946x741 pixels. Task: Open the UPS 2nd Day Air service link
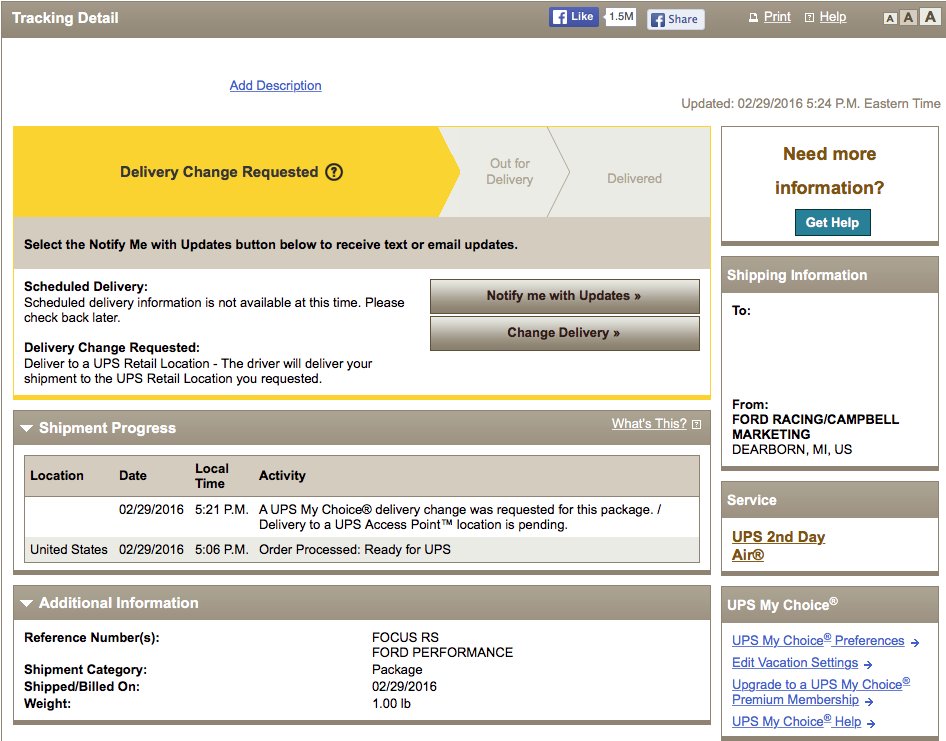pyautogui.click(x=778, y=545)
